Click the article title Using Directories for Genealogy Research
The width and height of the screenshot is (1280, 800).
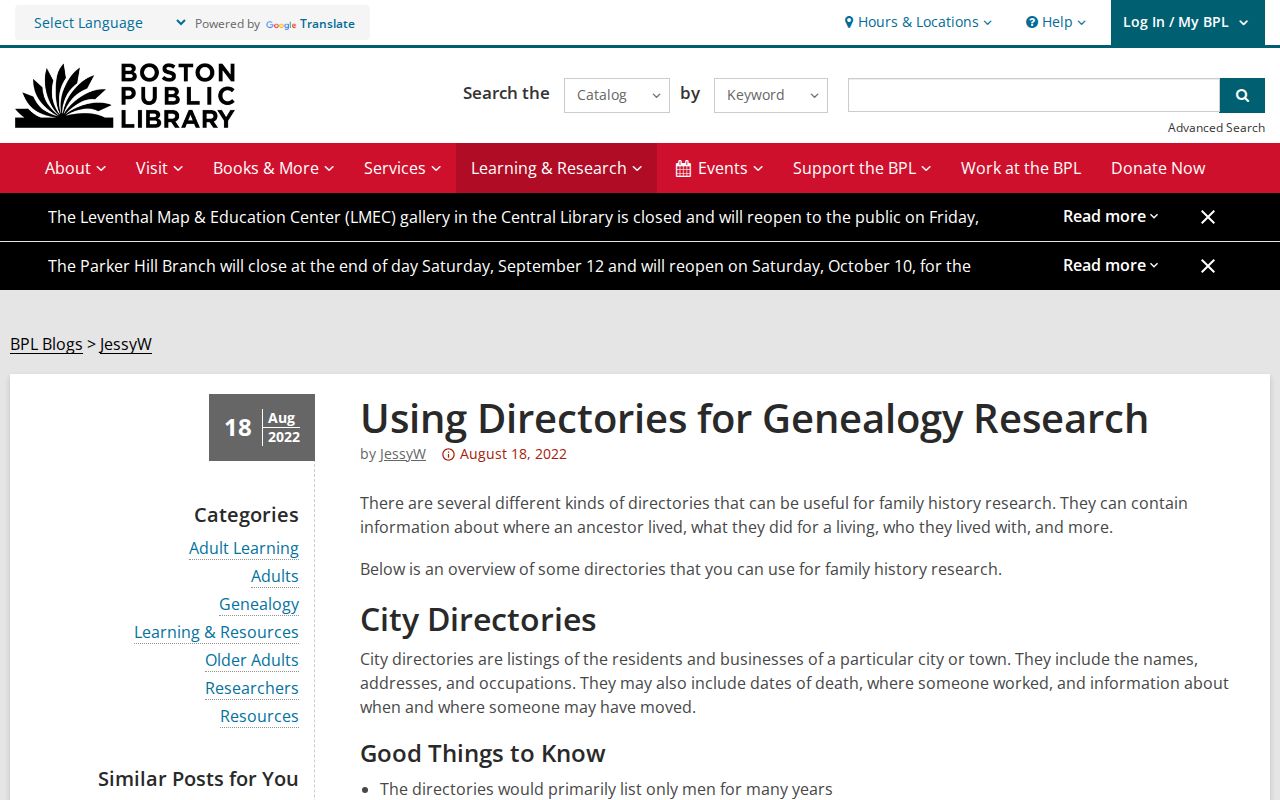pyautogui.click(x=754, y=419)
